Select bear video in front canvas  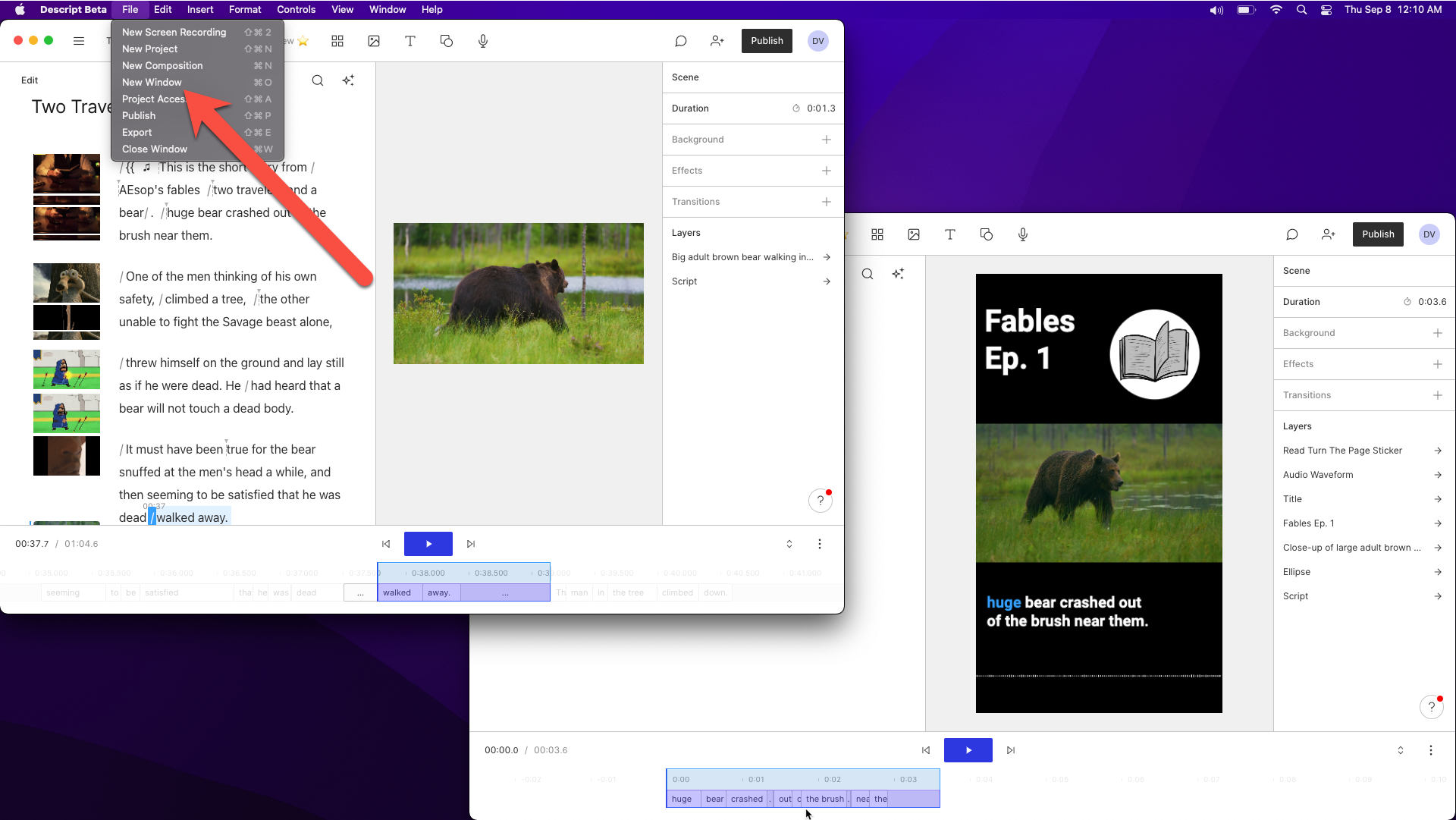519,294
